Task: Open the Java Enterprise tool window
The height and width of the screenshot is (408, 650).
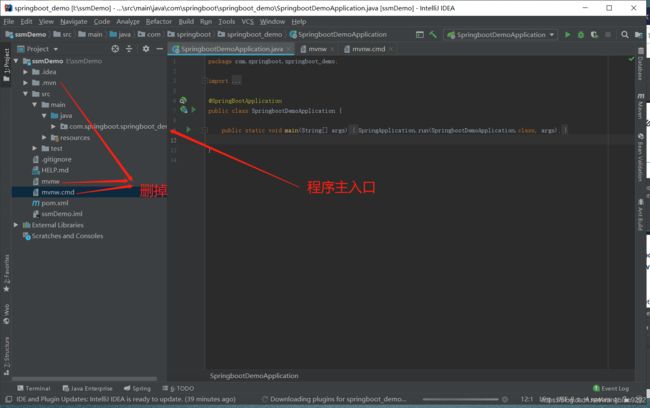Action: (87, 388)
